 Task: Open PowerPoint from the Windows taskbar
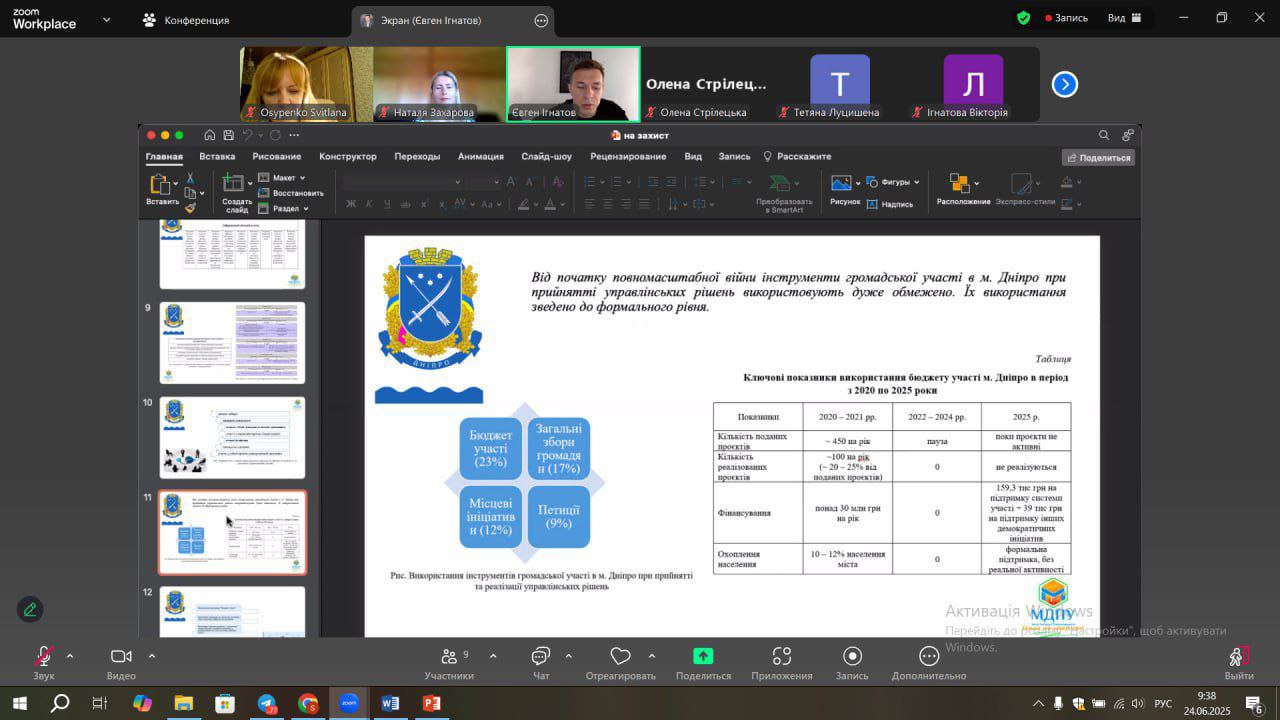click(x=432, y=703)
